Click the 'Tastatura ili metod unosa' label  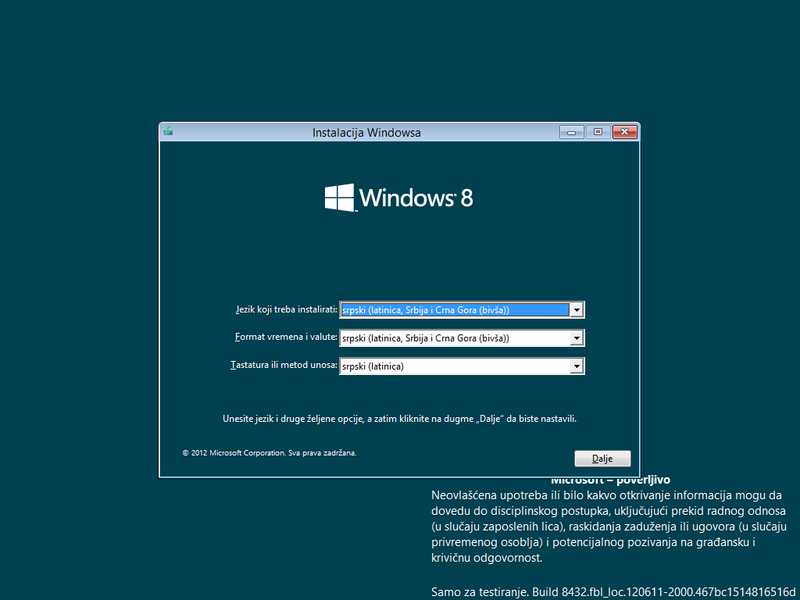(x=284, y=365)
